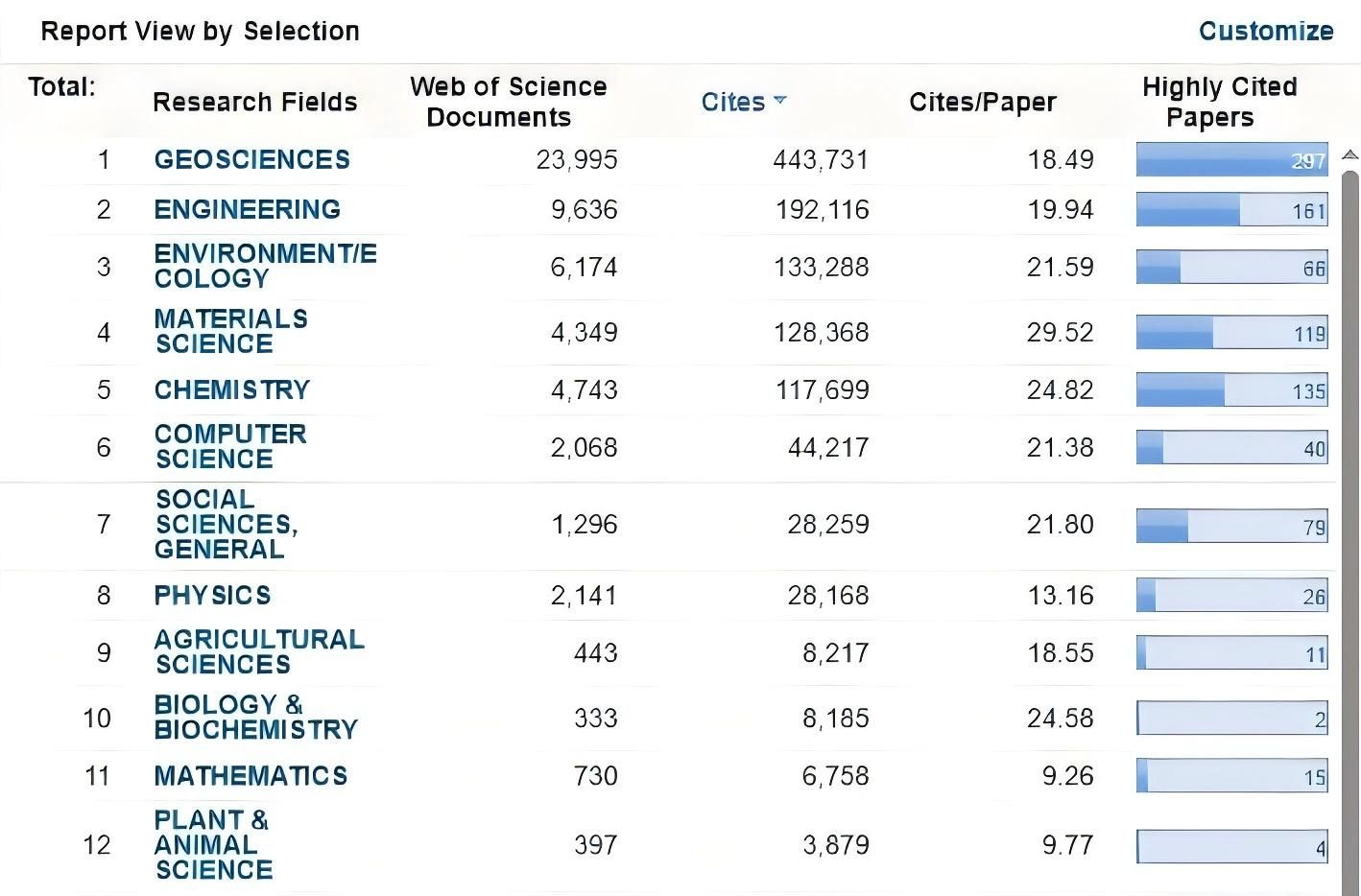
Task: Open the CHEMISTRY research field
Action: tap(231, 389)
